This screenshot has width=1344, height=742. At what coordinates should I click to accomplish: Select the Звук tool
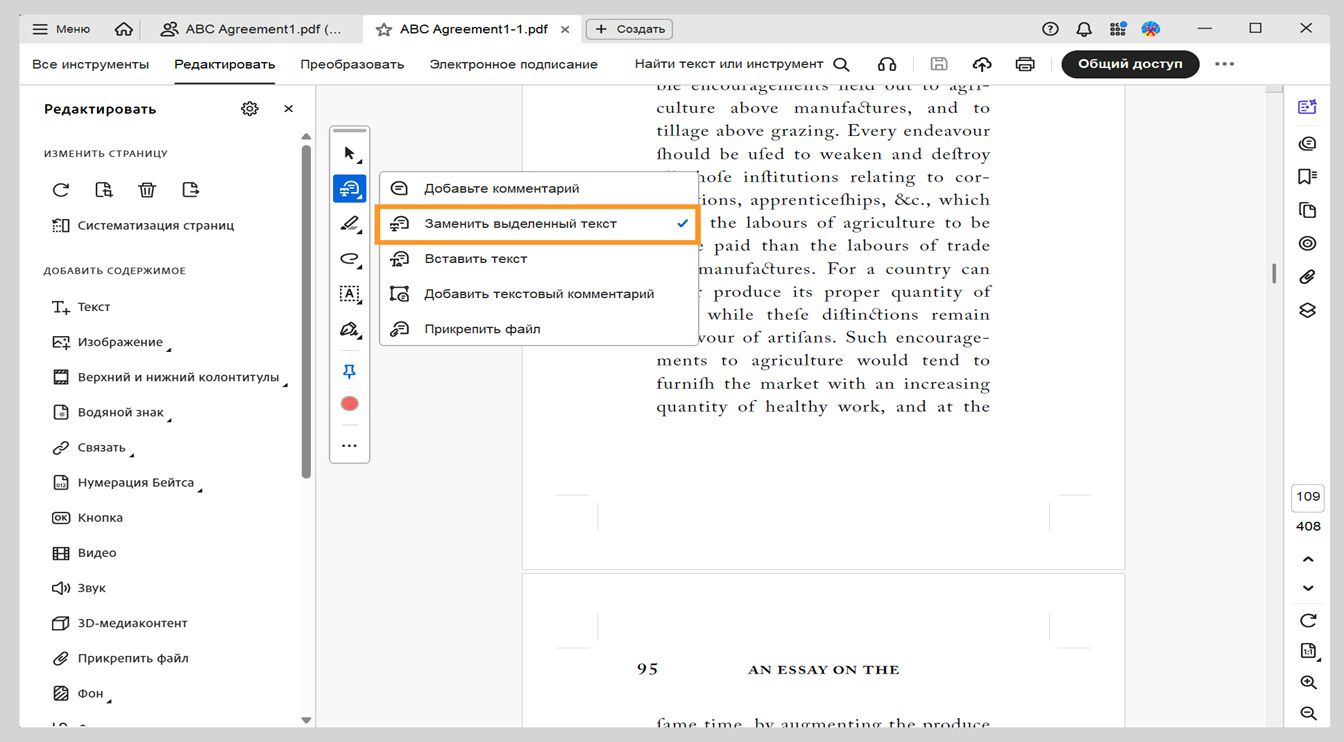(79, 588)
